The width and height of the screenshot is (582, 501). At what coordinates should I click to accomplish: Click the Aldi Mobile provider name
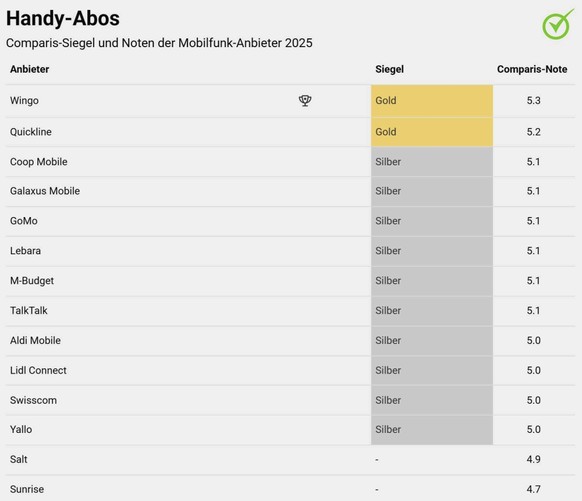[35, 341]
